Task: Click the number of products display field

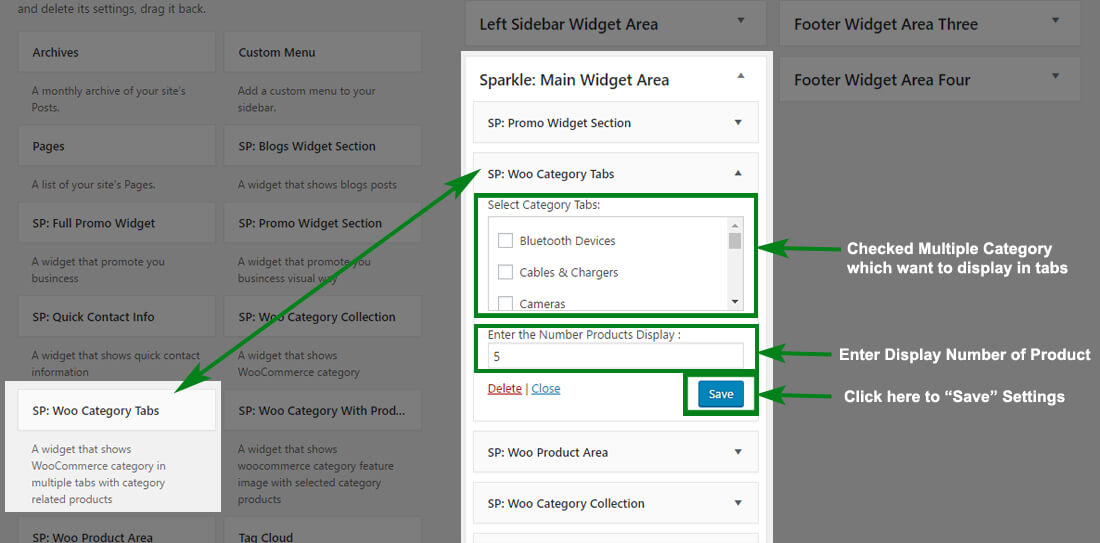Action: (x=615, y=356)
